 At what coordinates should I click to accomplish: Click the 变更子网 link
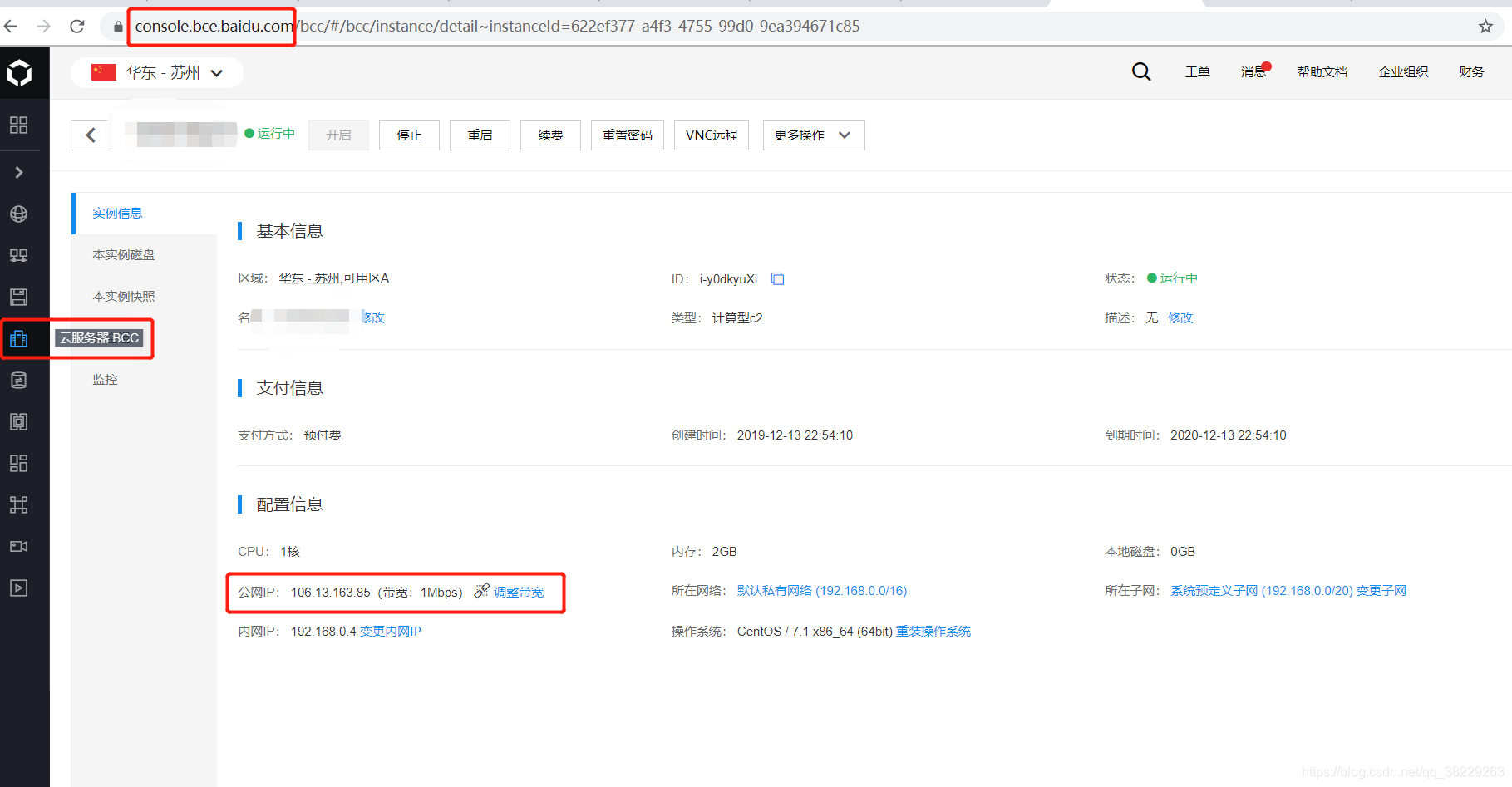(1381, 591)
